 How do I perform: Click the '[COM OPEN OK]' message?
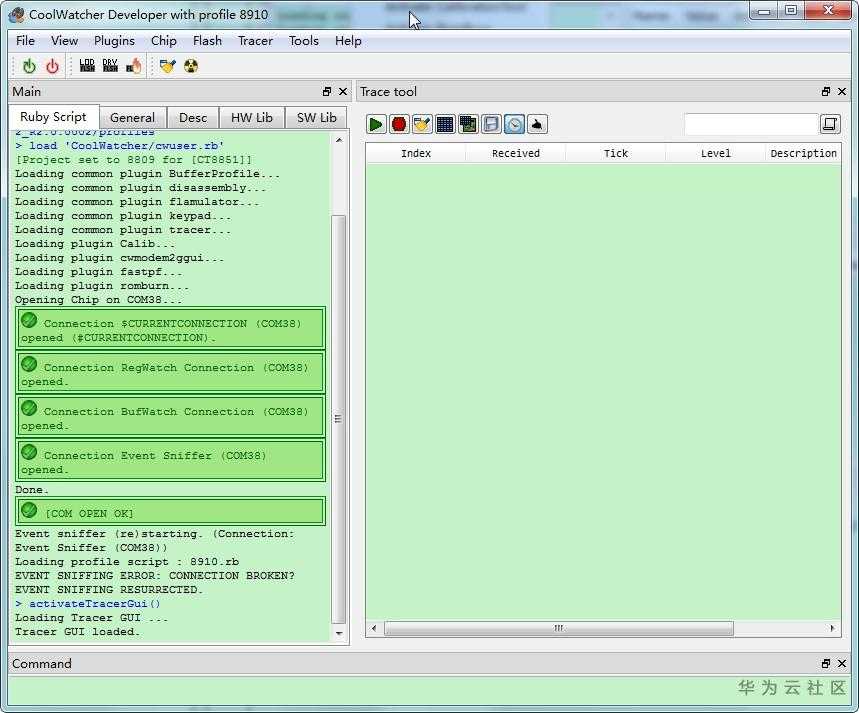(170, 511)
